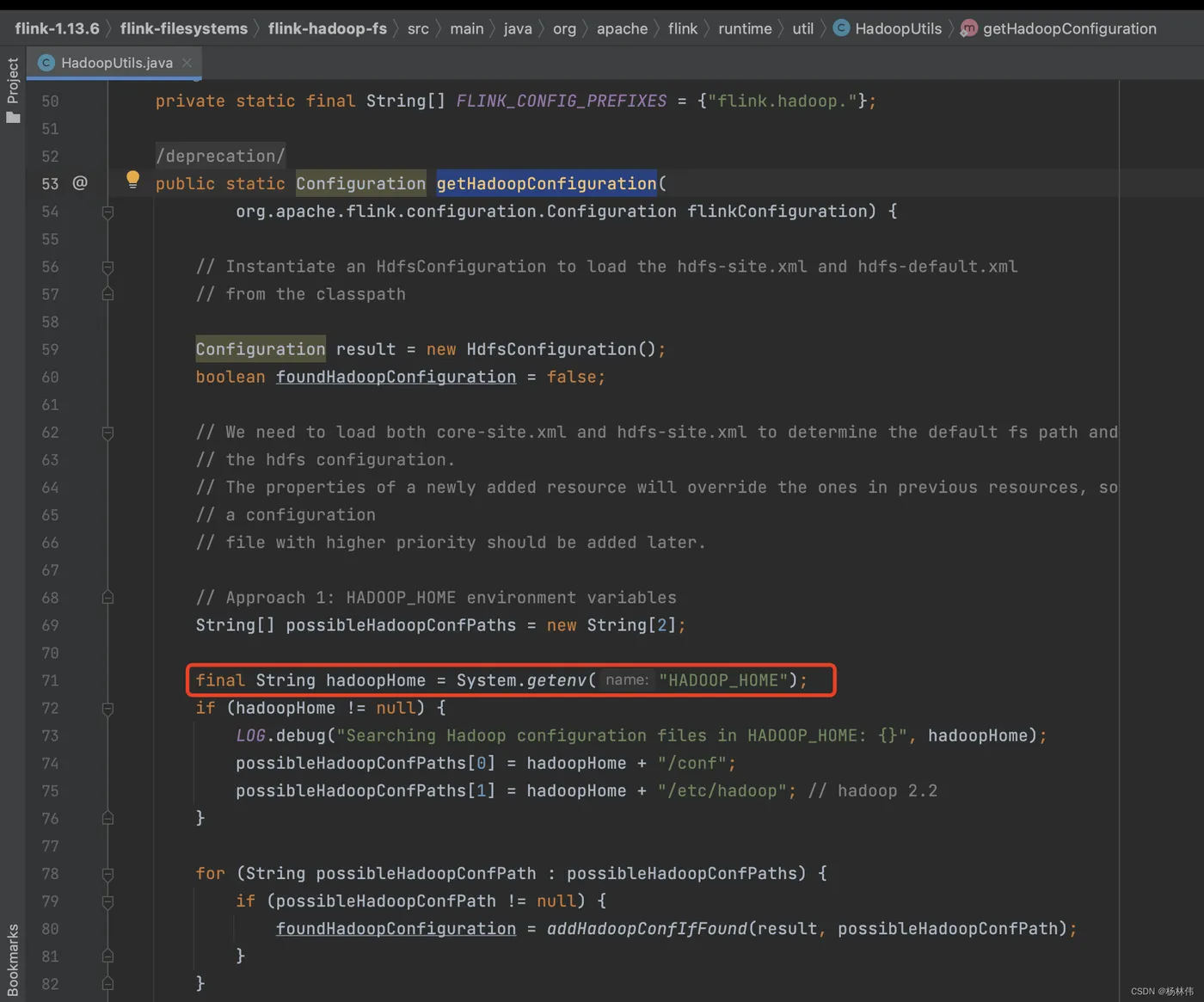Click the fold marker at line 68
This screenshot has height=1002, width=1204.
(x=107, y=598)
